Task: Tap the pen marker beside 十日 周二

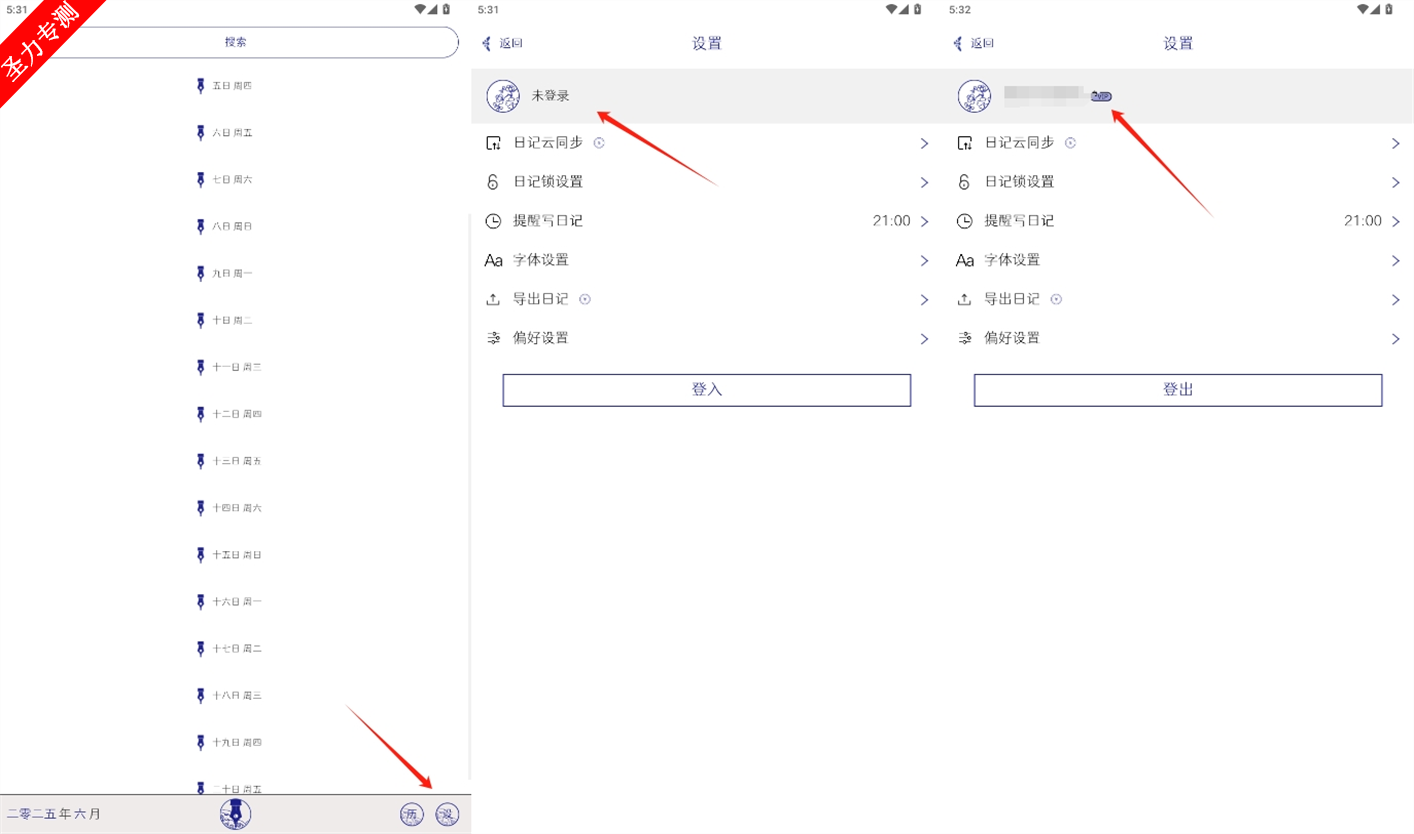Action: tap(200, 320)
